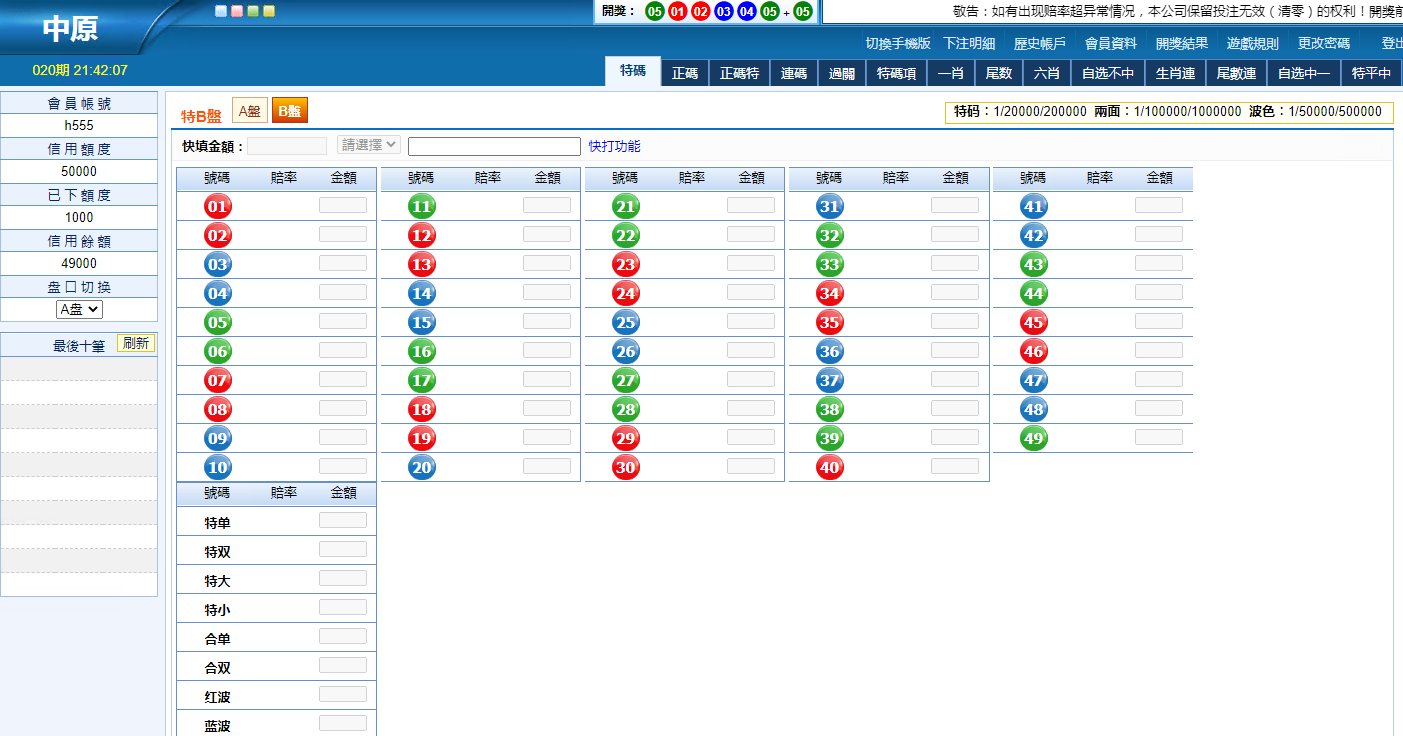Pick the red number 40 ball

click(829, 468)
